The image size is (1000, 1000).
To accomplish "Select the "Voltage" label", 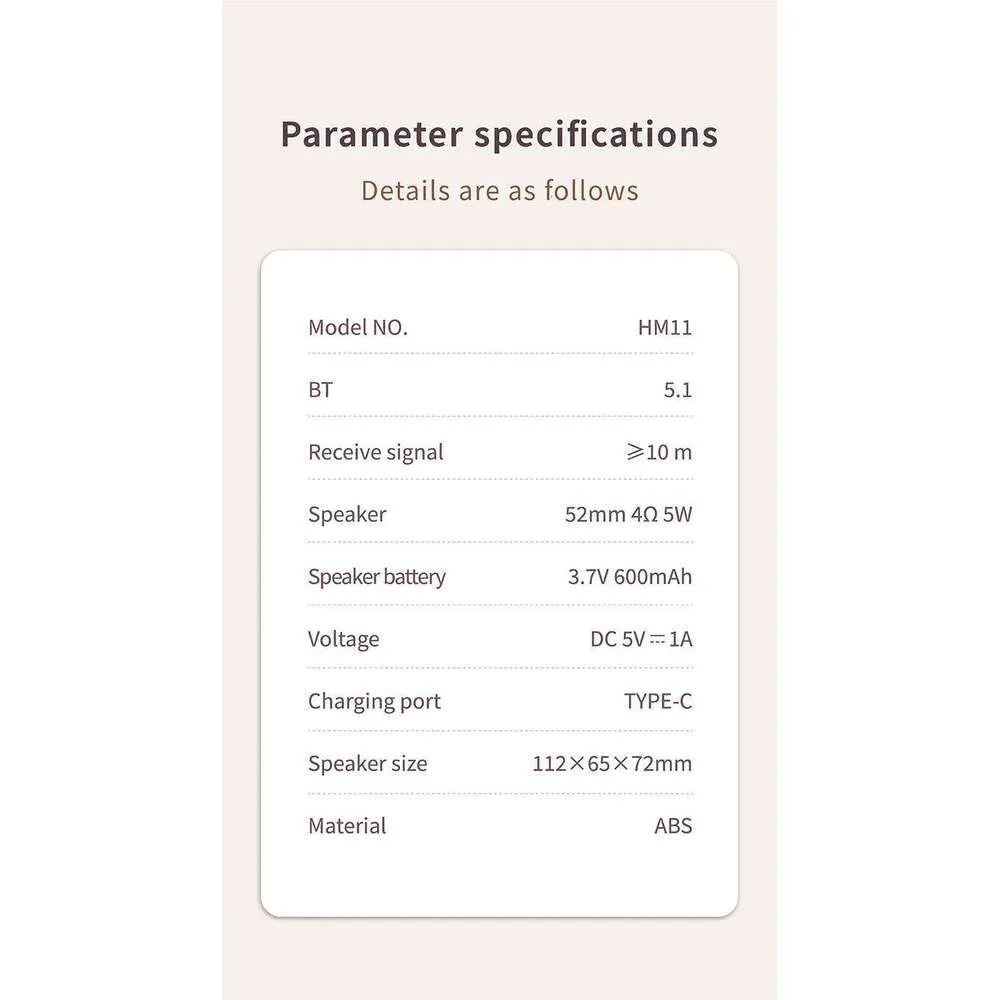I will tap(344, 639).
